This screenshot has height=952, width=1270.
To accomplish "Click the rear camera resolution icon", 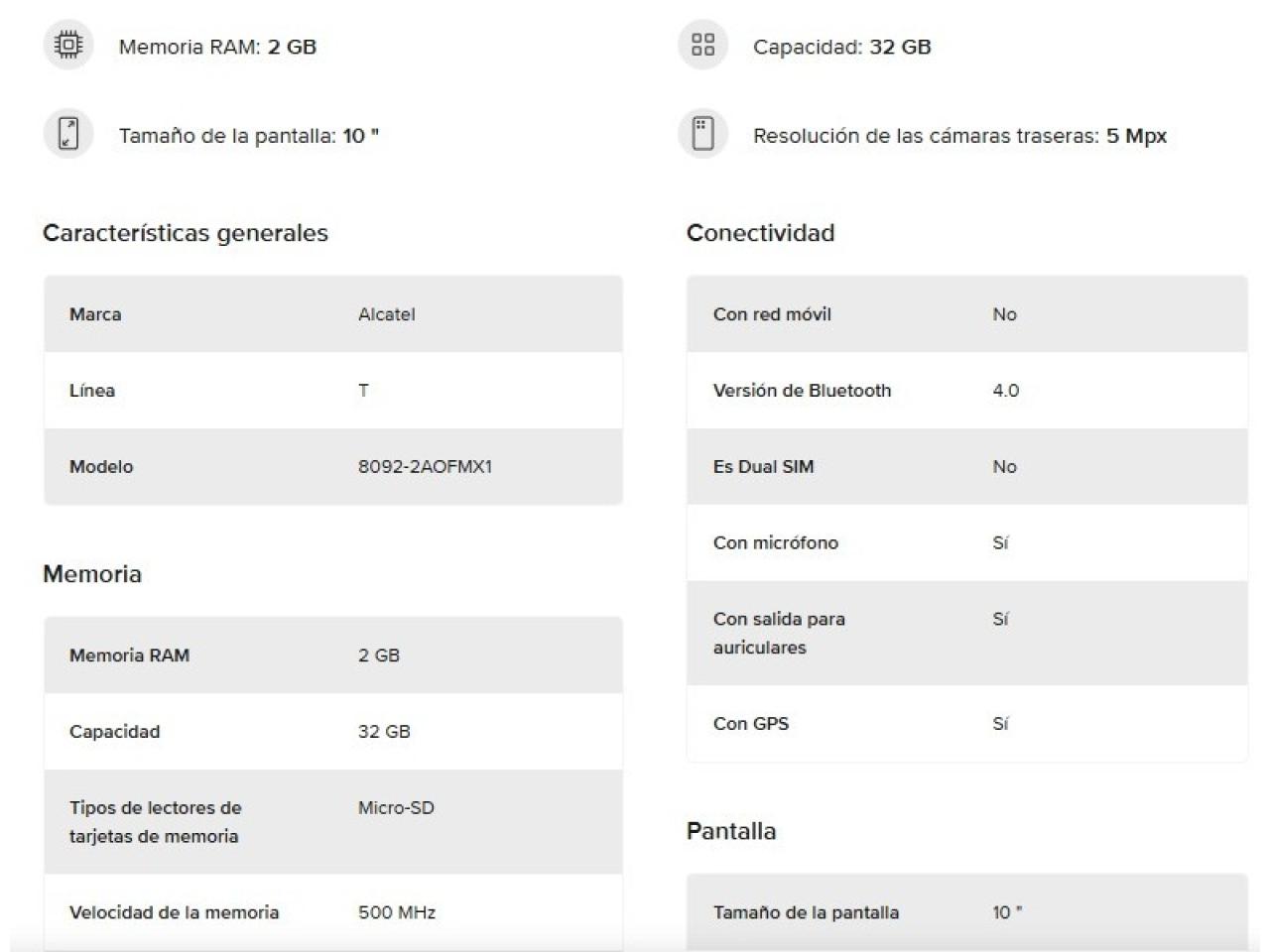I will tap(702, 134).
